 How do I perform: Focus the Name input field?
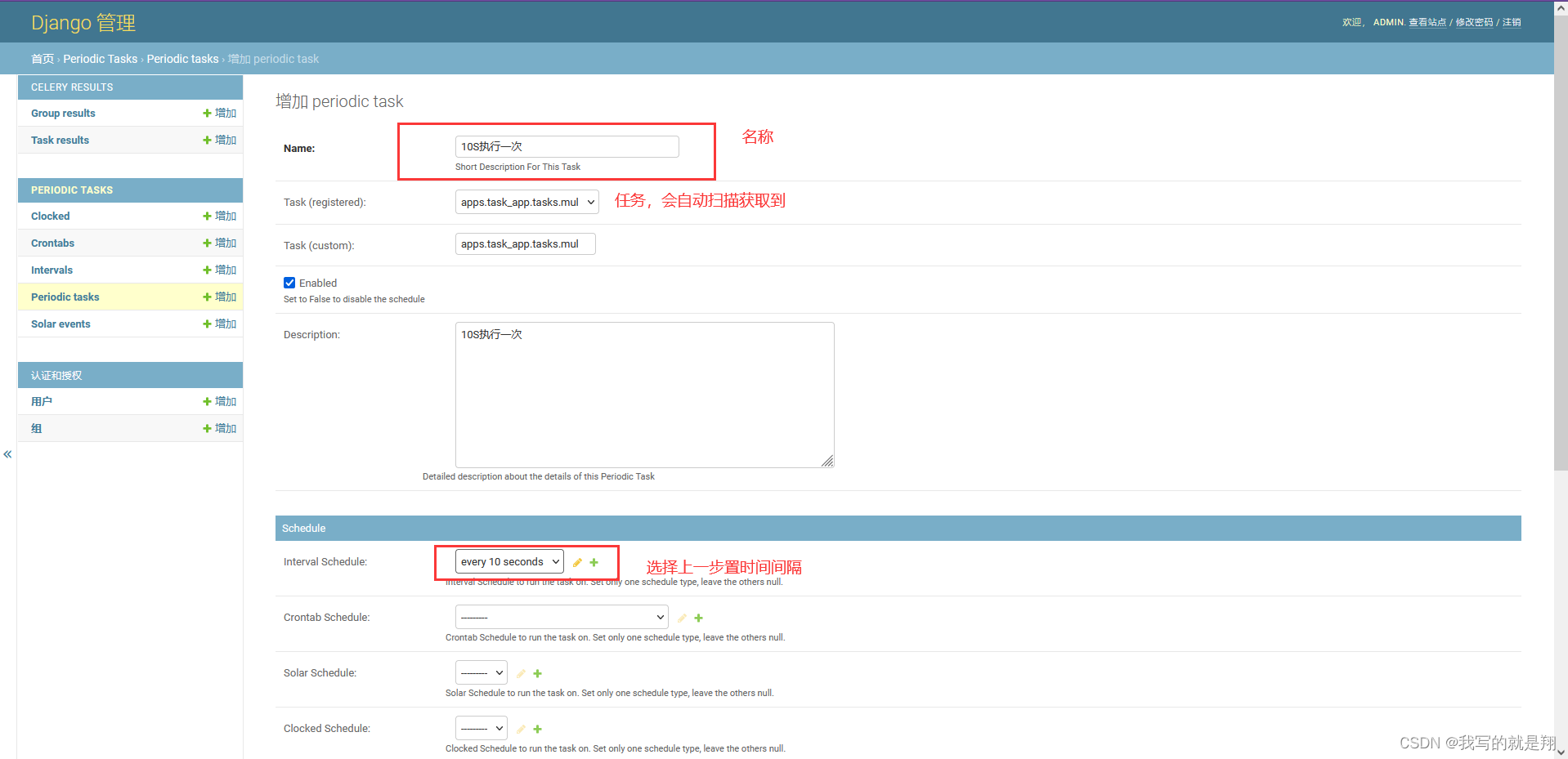coord(567,146)
